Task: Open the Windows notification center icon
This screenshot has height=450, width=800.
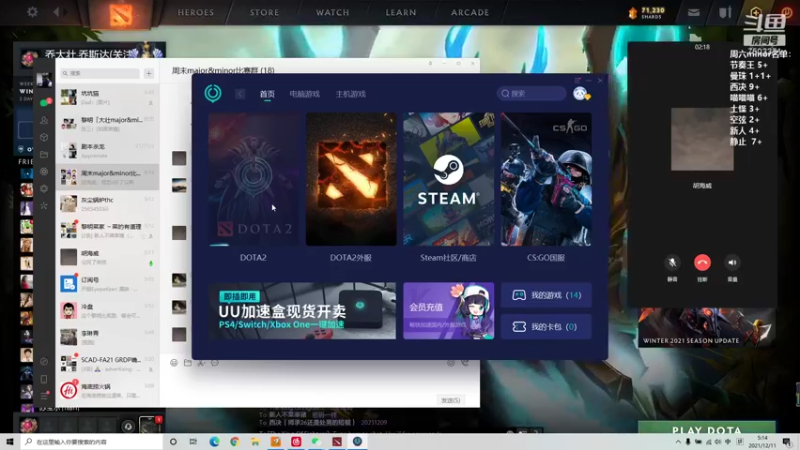Action: point(787,442)
